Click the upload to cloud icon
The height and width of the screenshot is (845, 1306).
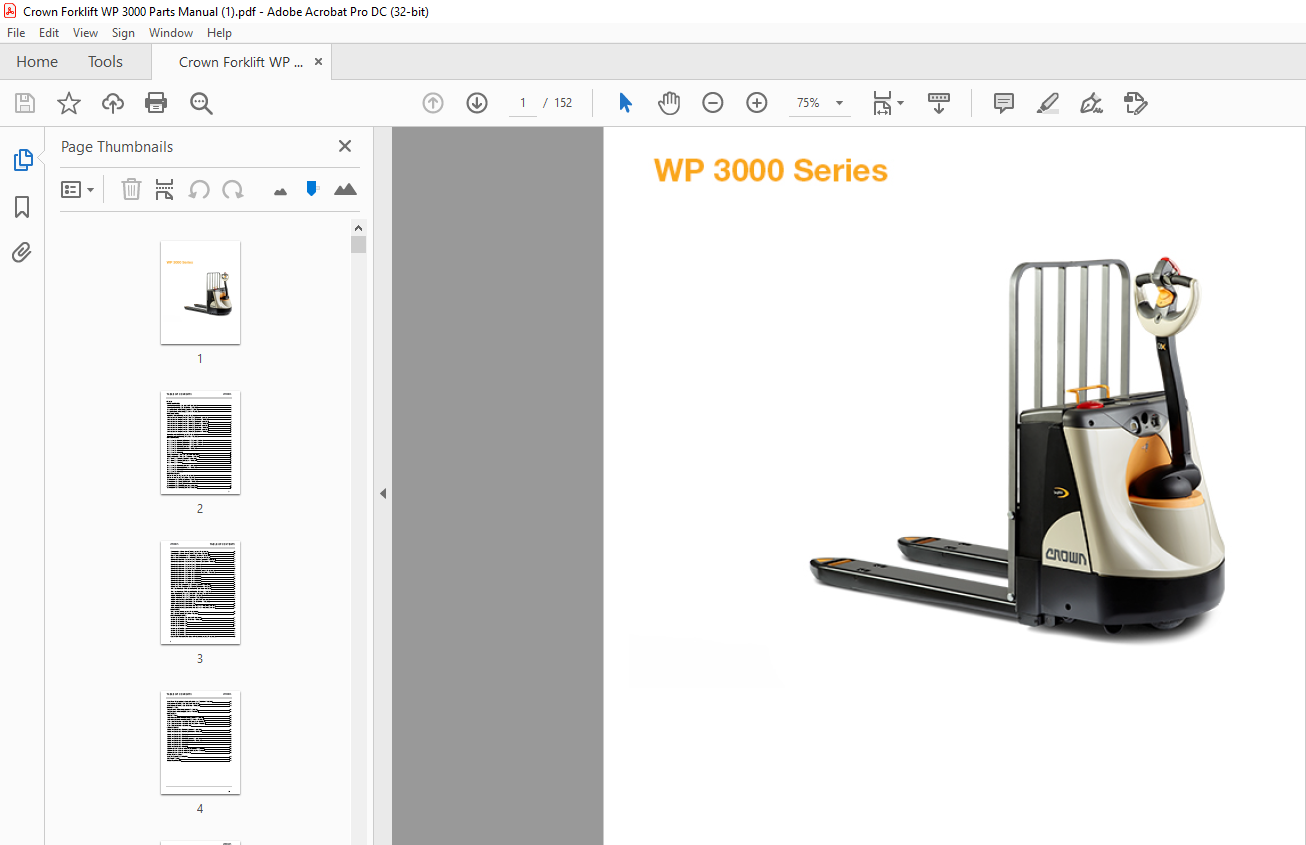pos(113,103)
